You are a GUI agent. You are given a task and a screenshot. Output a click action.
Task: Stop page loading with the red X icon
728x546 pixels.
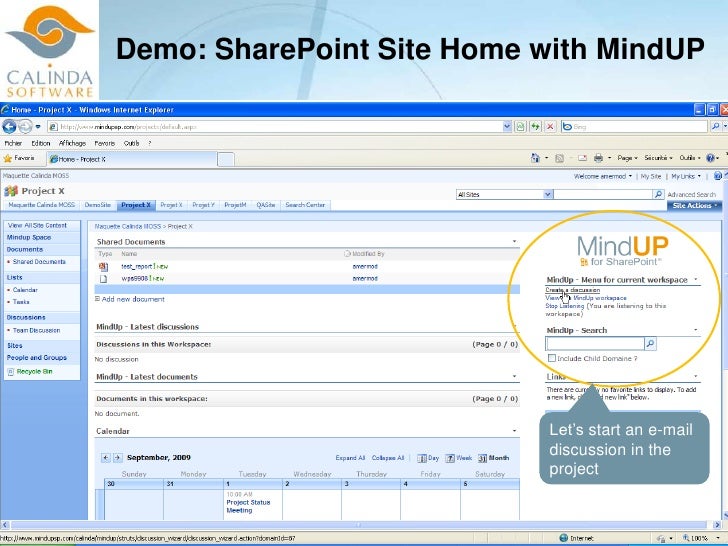click(x=551, y=126)
